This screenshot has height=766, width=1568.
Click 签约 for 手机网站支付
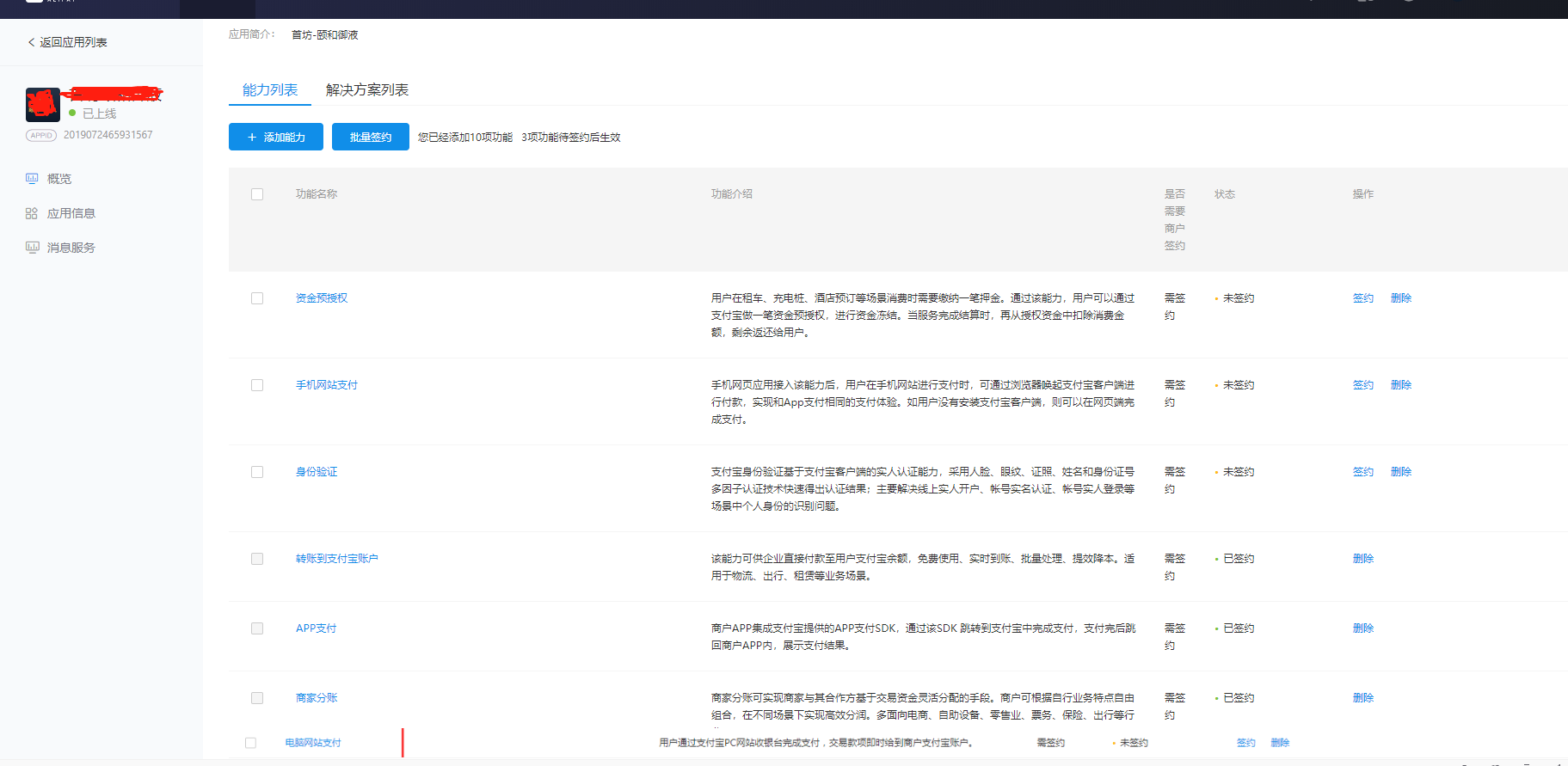1363,385
